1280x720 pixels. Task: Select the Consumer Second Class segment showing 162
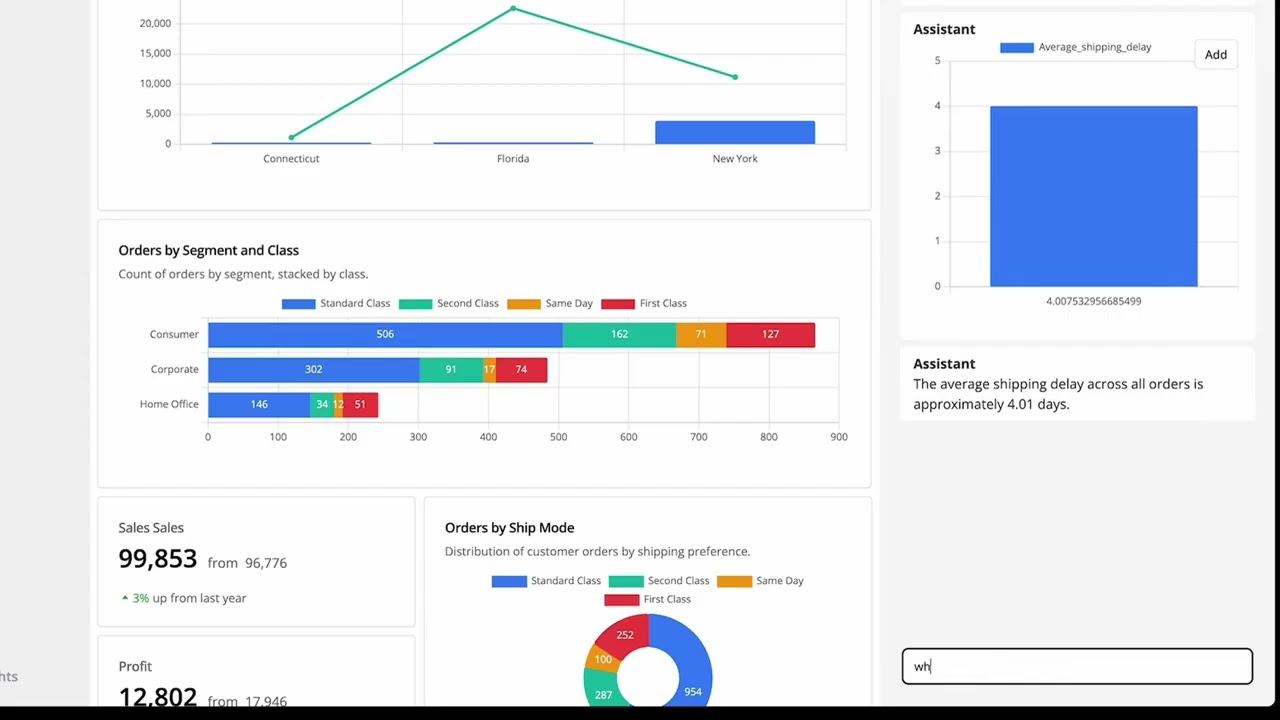[619, 335]
